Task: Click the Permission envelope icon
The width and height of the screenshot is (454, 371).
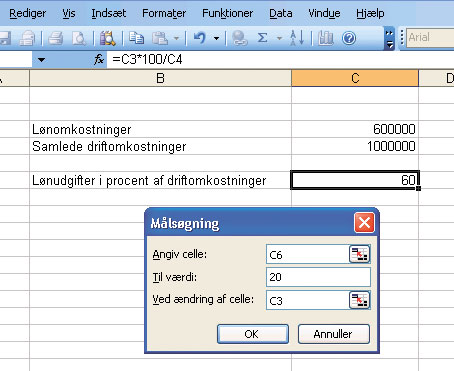Action: point(27,38)
